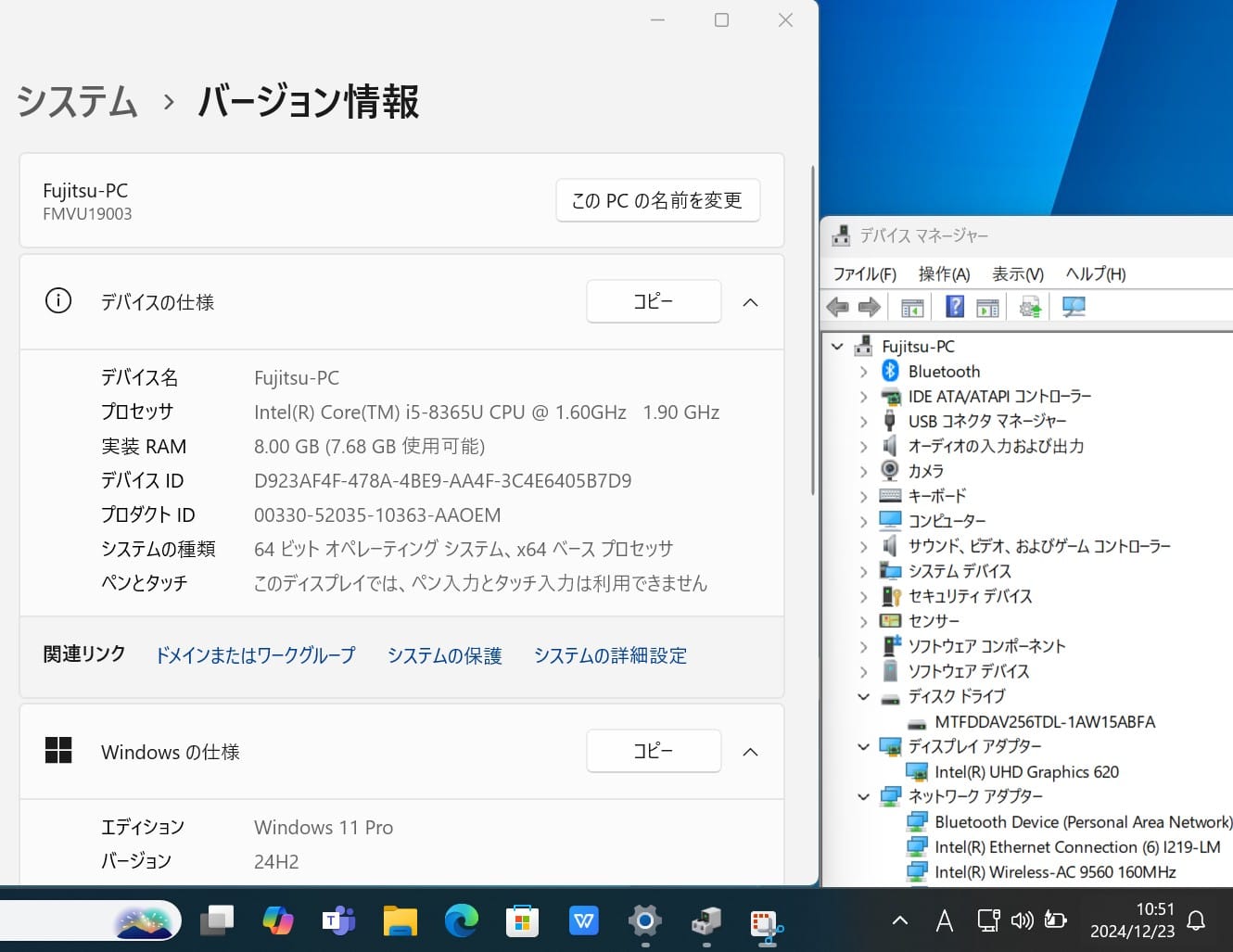Collapse the デバイスの仕様 section
The image size is (1233, 952).
[x=751, y=302]
